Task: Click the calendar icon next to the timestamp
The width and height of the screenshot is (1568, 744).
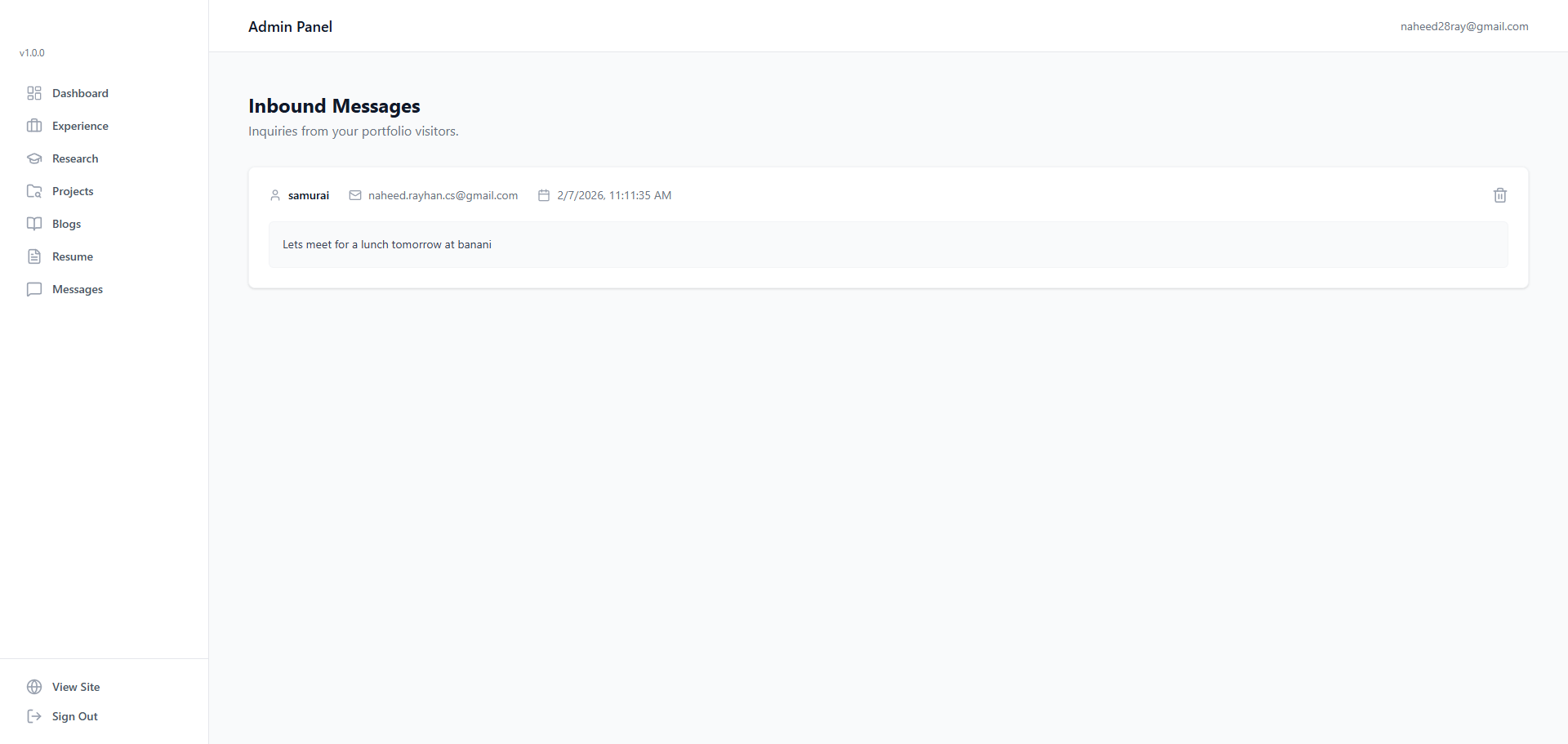Action: pyautogui.click(x=544, y=195)
